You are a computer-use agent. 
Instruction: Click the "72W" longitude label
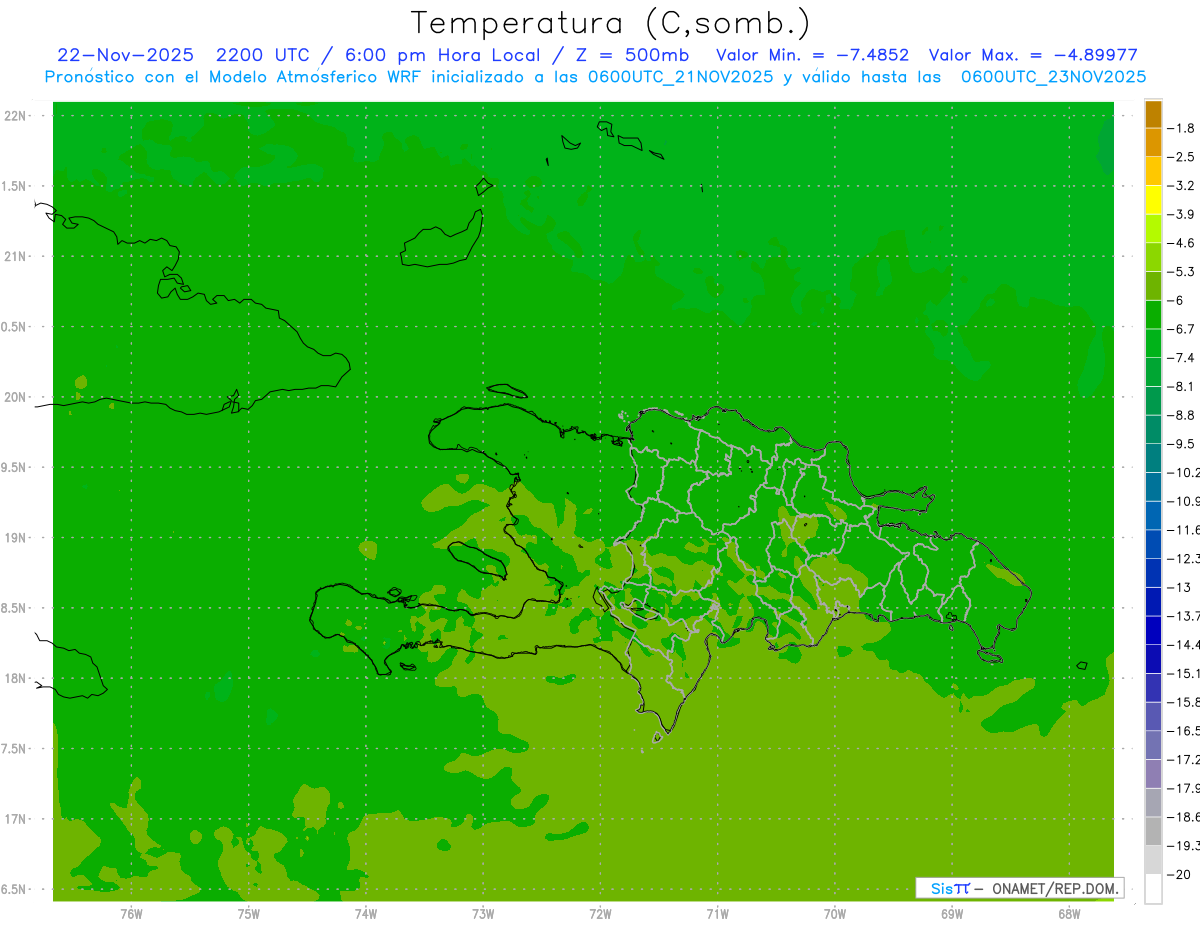(600, 913)
